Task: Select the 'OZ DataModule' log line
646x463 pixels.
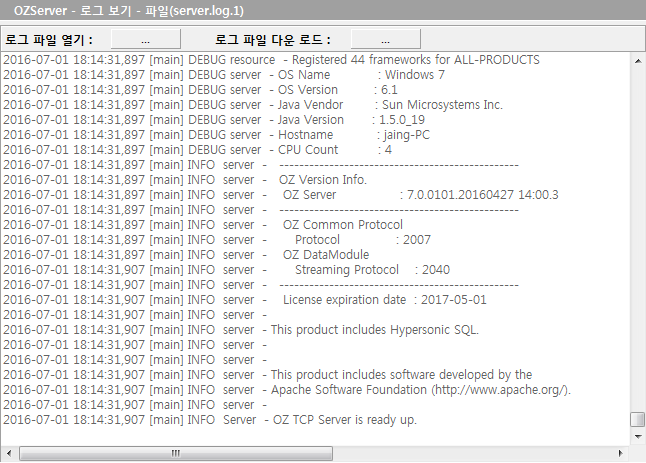Action: point(186,255)
